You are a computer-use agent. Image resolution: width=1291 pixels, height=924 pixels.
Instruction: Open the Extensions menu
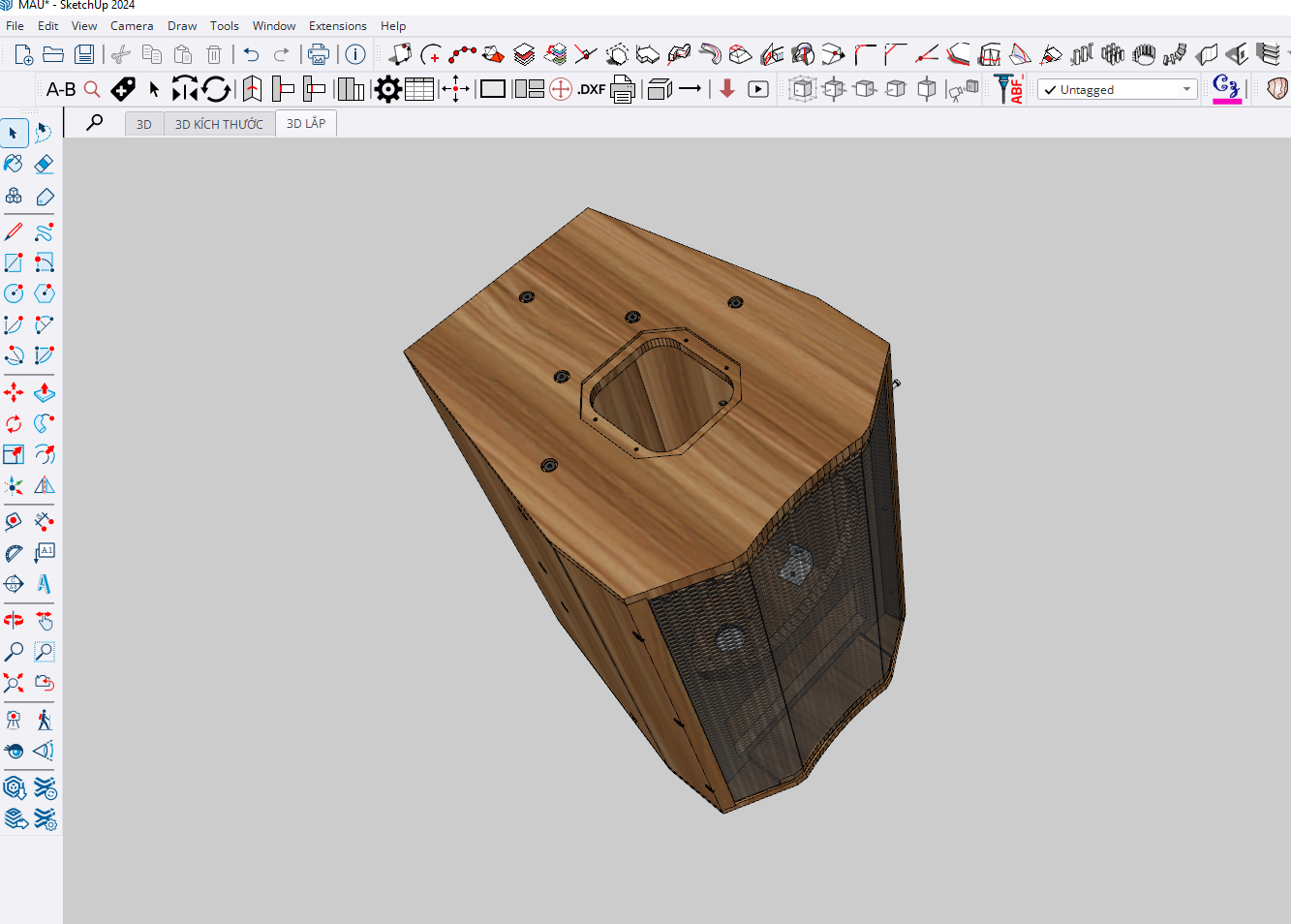coord(337,26)
